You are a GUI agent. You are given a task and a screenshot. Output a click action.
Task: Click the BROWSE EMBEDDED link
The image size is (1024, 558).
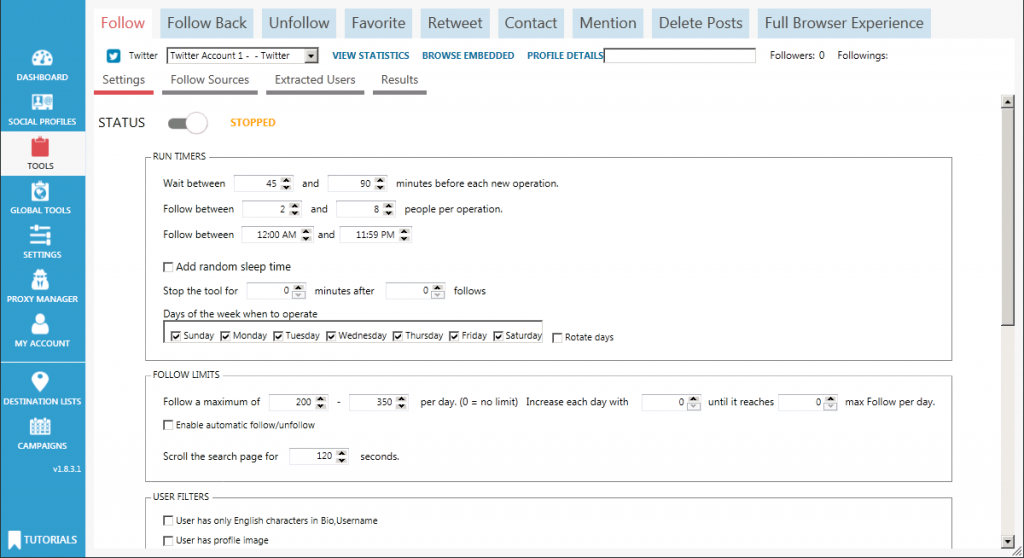[x=468, y=56]
